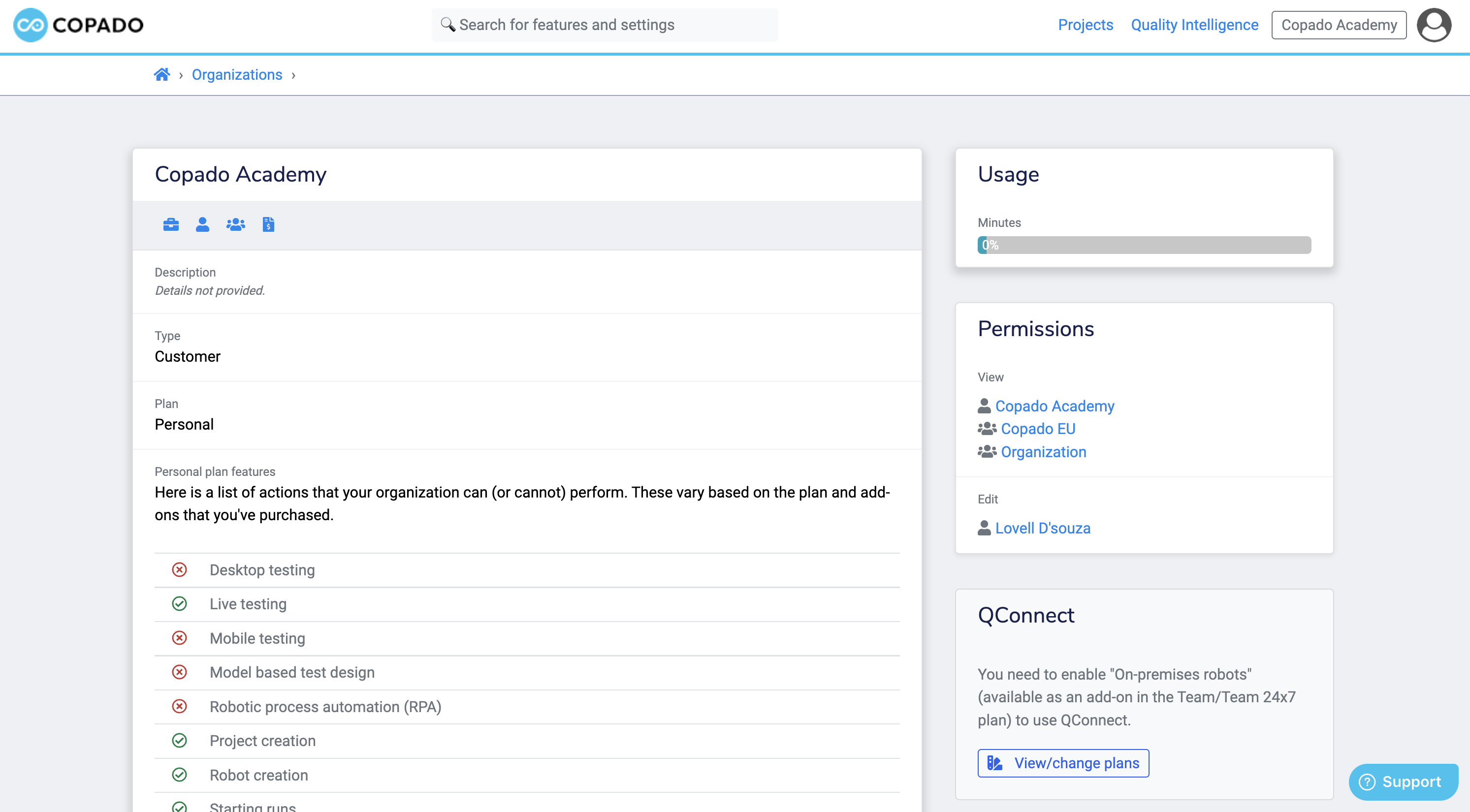Toggle the Mobile testing feature status

(x=179, y=638)
